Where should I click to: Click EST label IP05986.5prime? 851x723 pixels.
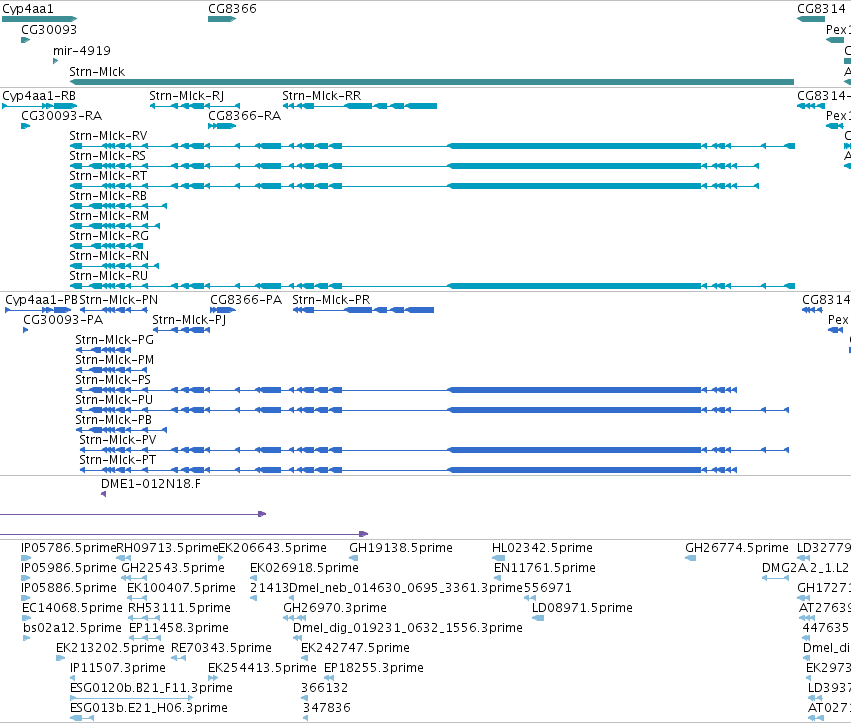[69, 568]
